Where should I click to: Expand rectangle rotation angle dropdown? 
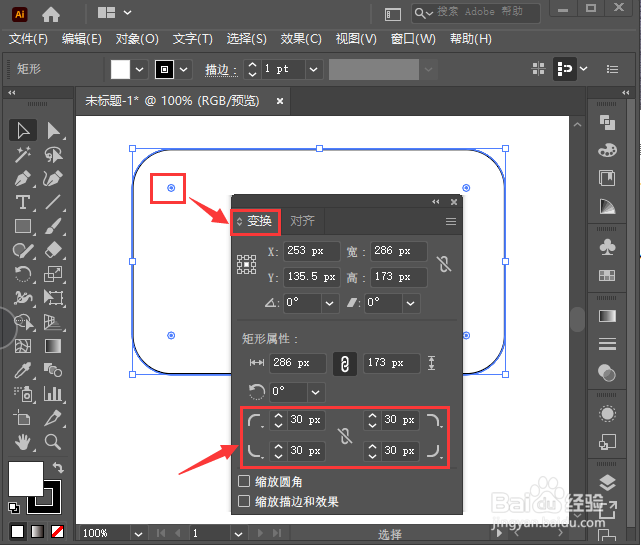pyautogui.click(x=315, y=392)
